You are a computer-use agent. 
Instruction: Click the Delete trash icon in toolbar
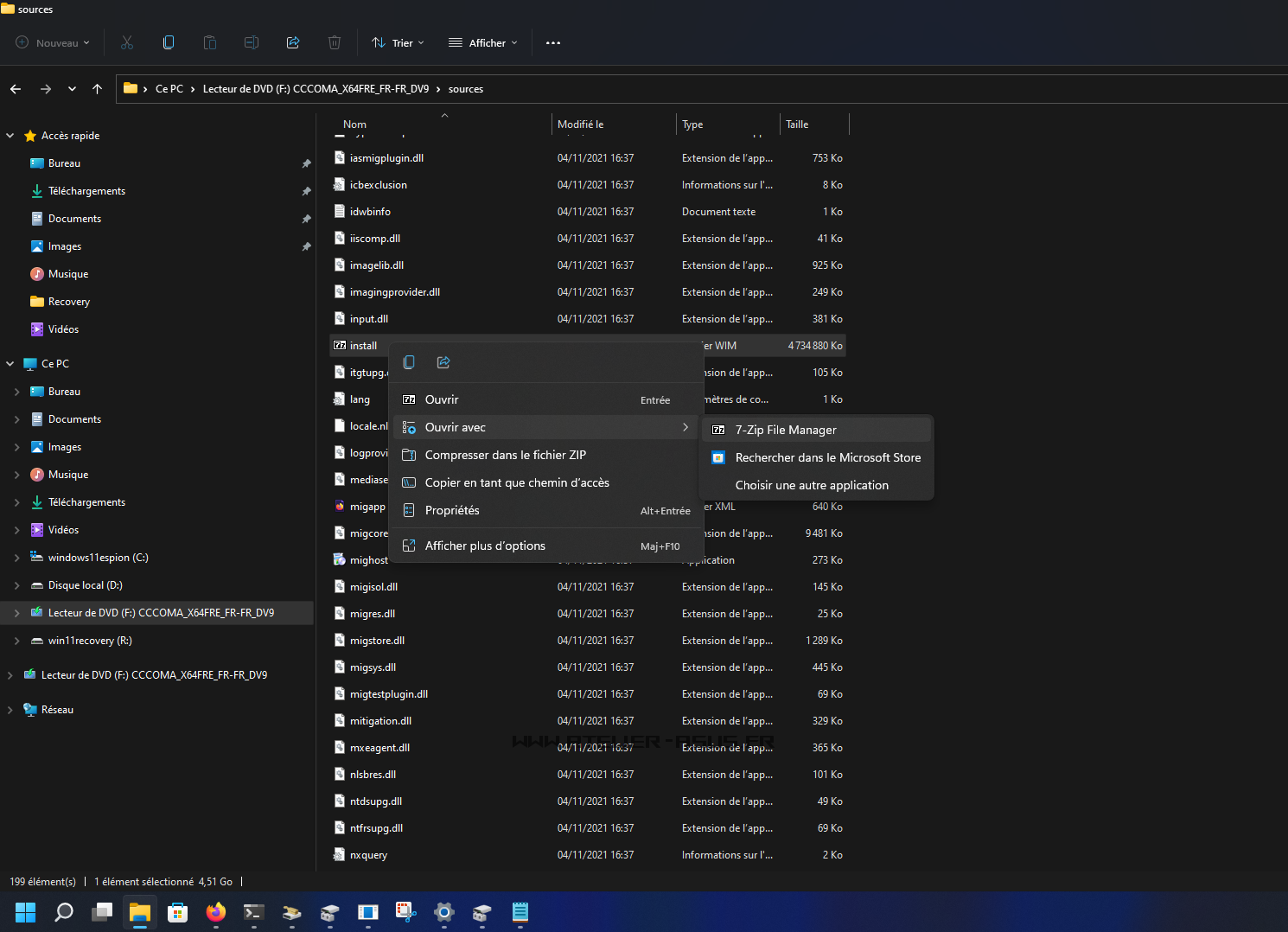point(335,42)
